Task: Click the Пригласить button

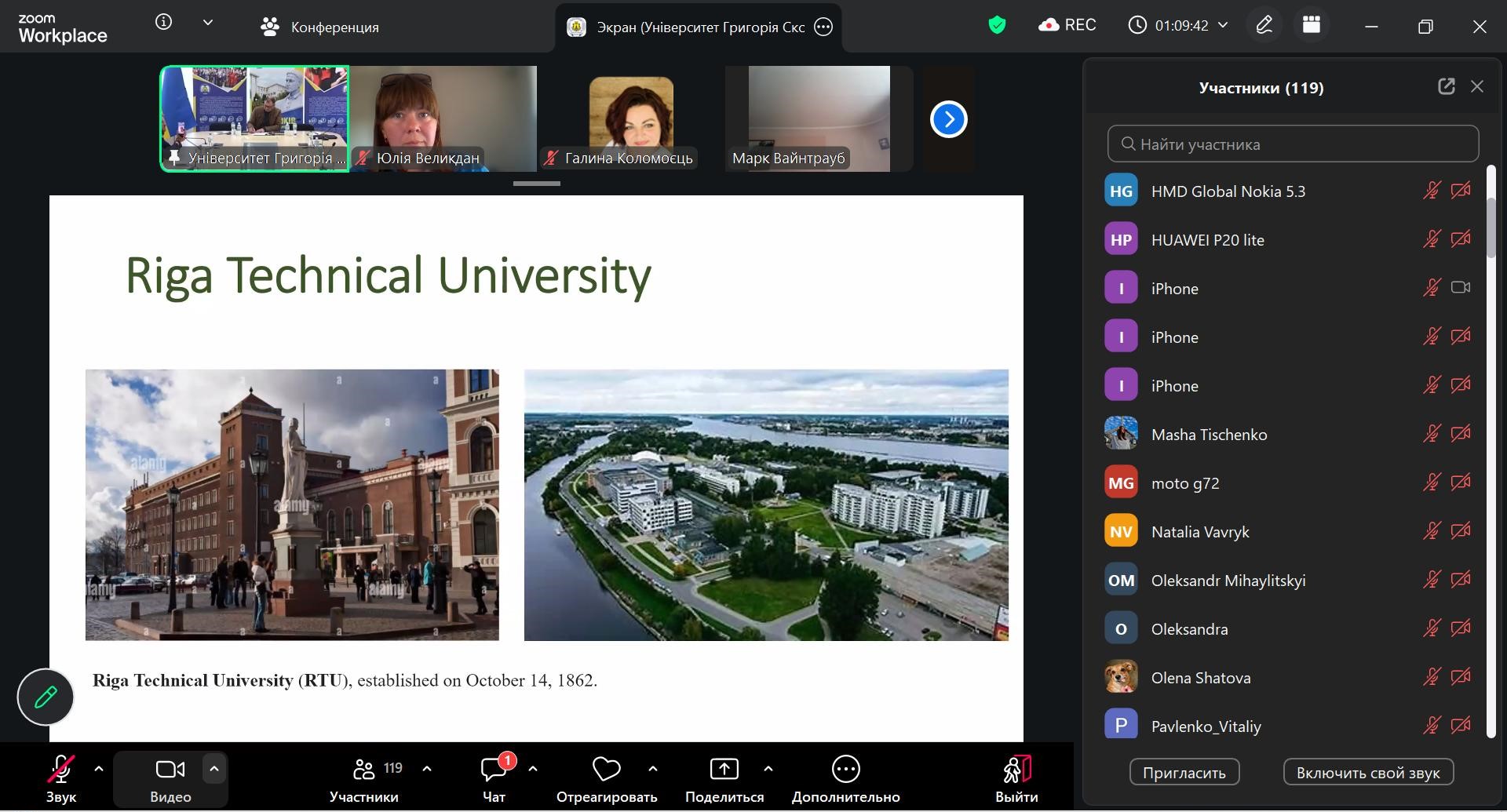Action: pyautogui.click(x=1184, y=773)
